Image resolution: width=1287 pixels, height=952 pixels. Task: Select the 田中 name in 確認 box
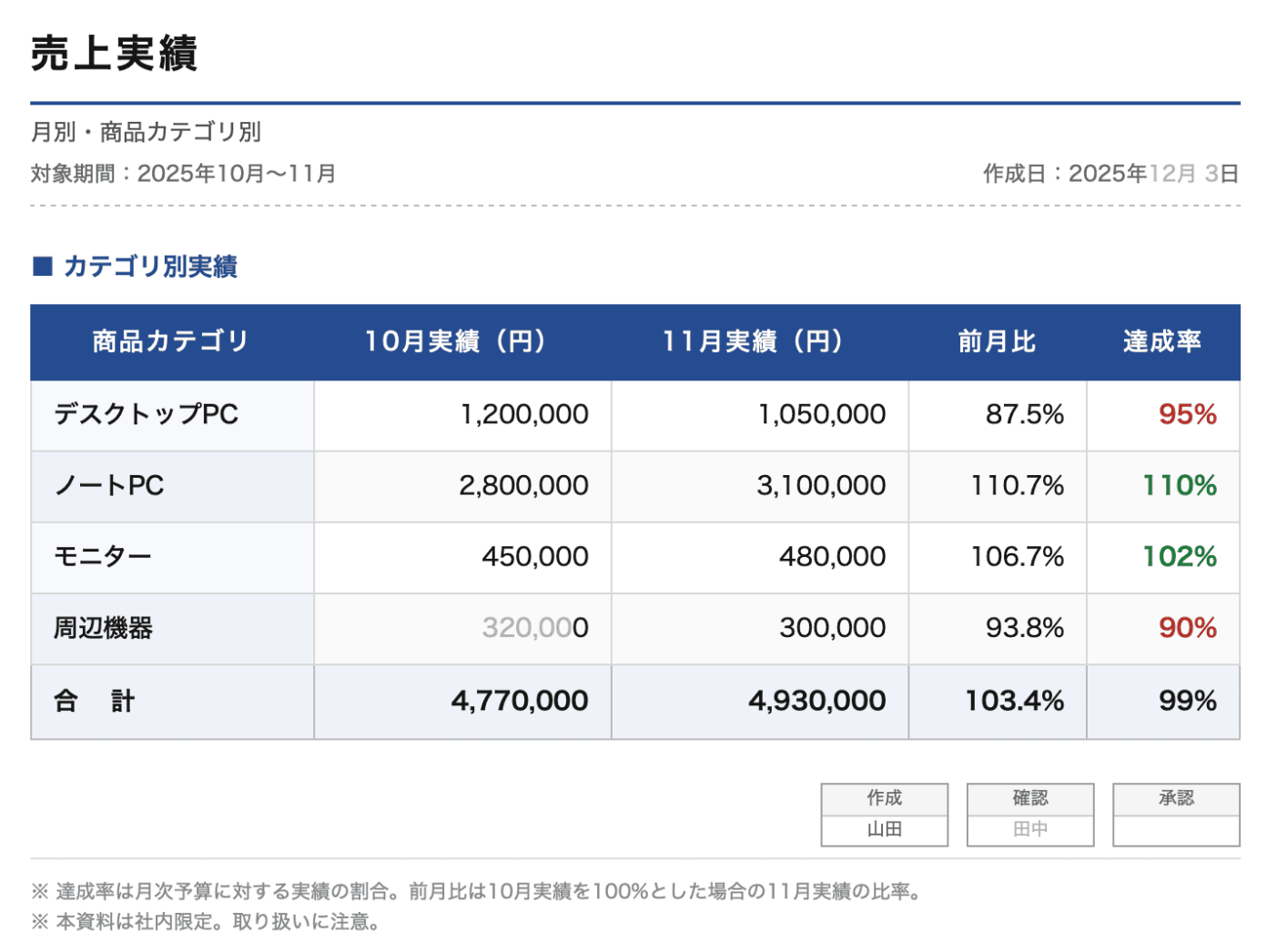(1030, 829)
